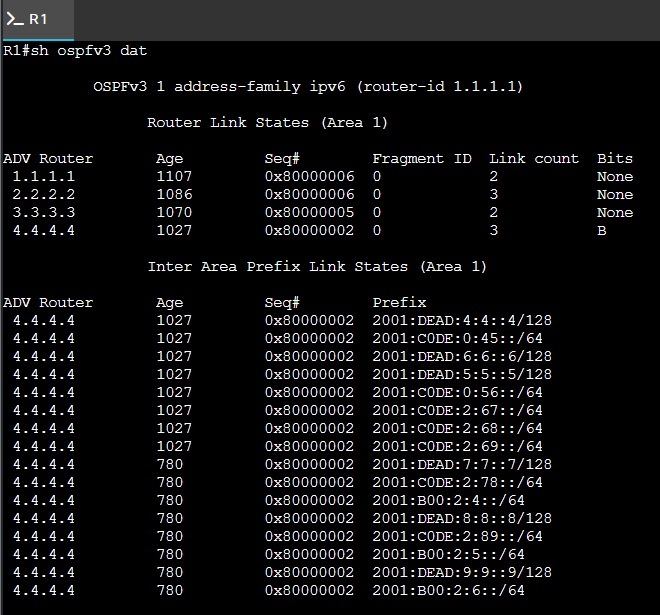
Task: Click prefix 2001:B00:2:6::/64
Action: click(x=448, y=591)
